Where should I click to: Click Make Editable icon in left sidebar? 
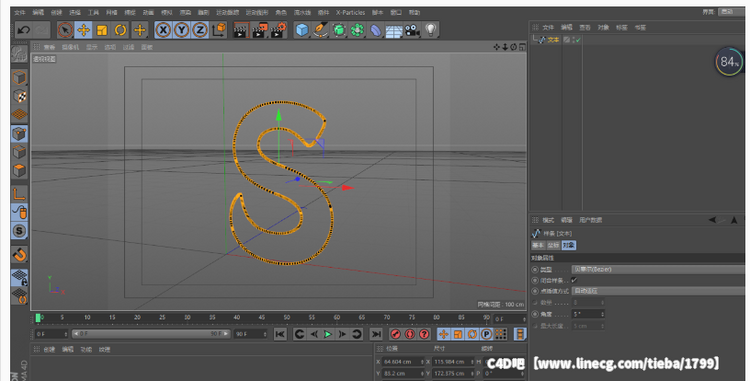pos(19,54)
